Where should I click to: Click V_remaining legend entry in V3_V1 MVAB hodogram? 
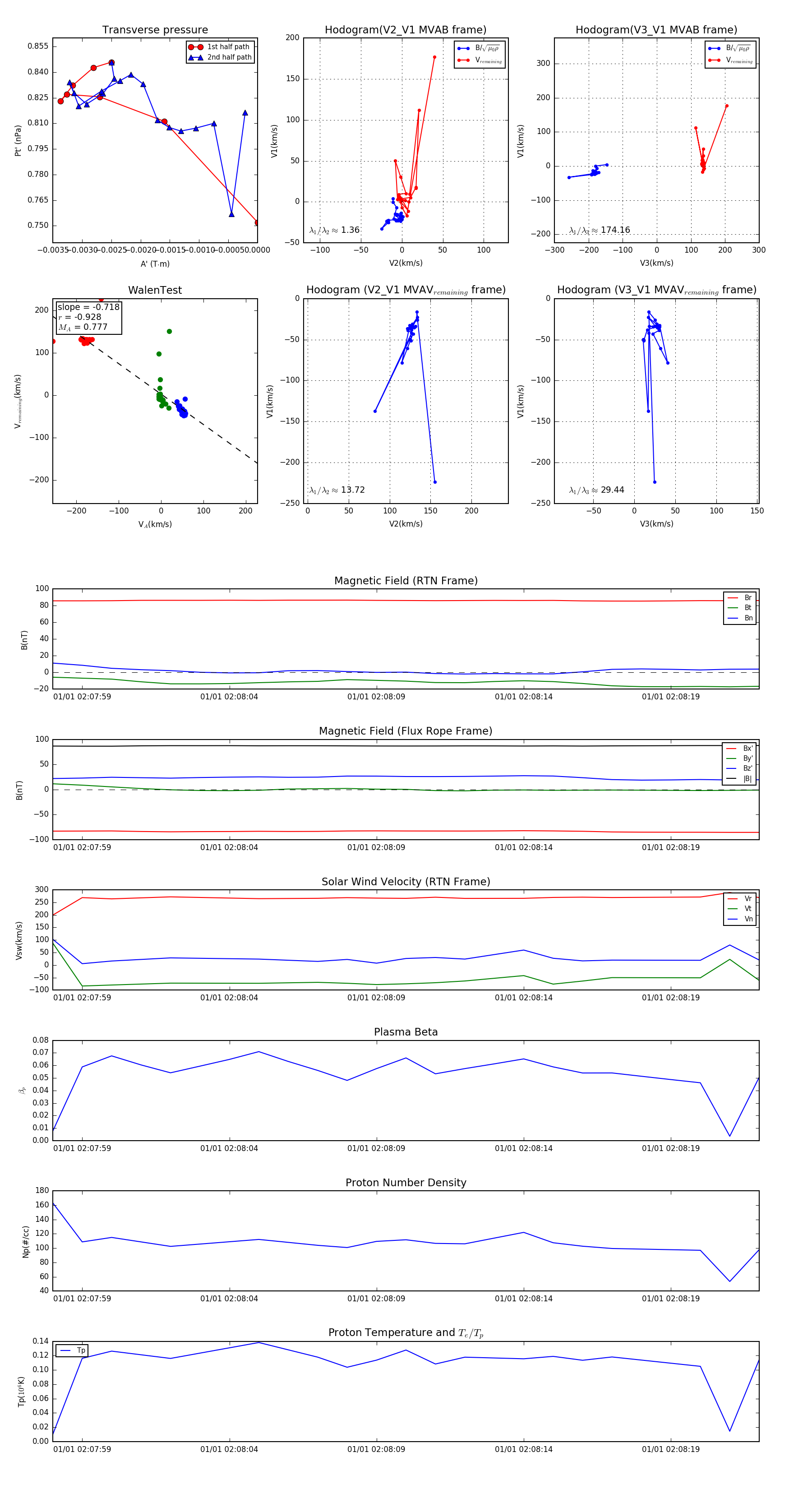click(730, 60)
